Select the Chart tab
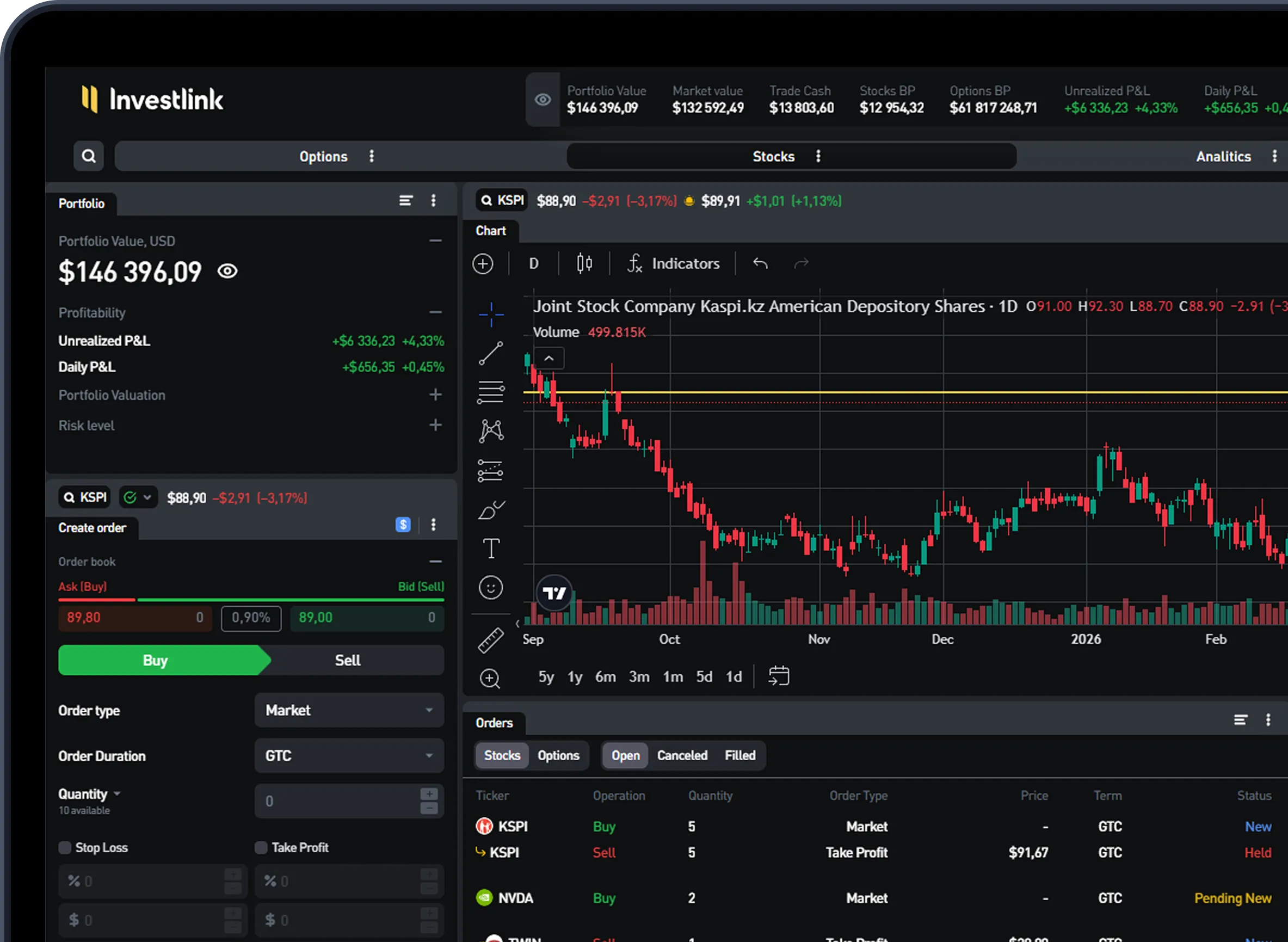This screenshot has width=1288, height=942. tap(491, 230)
